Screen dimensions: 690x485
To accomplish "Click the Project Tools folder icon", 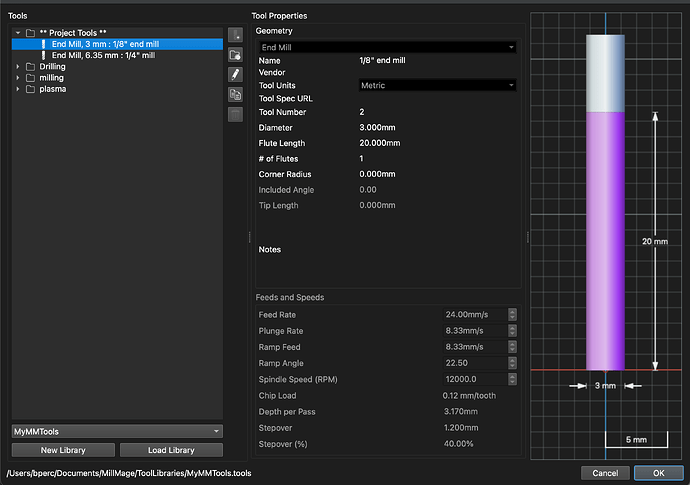I will coord(30,33).
